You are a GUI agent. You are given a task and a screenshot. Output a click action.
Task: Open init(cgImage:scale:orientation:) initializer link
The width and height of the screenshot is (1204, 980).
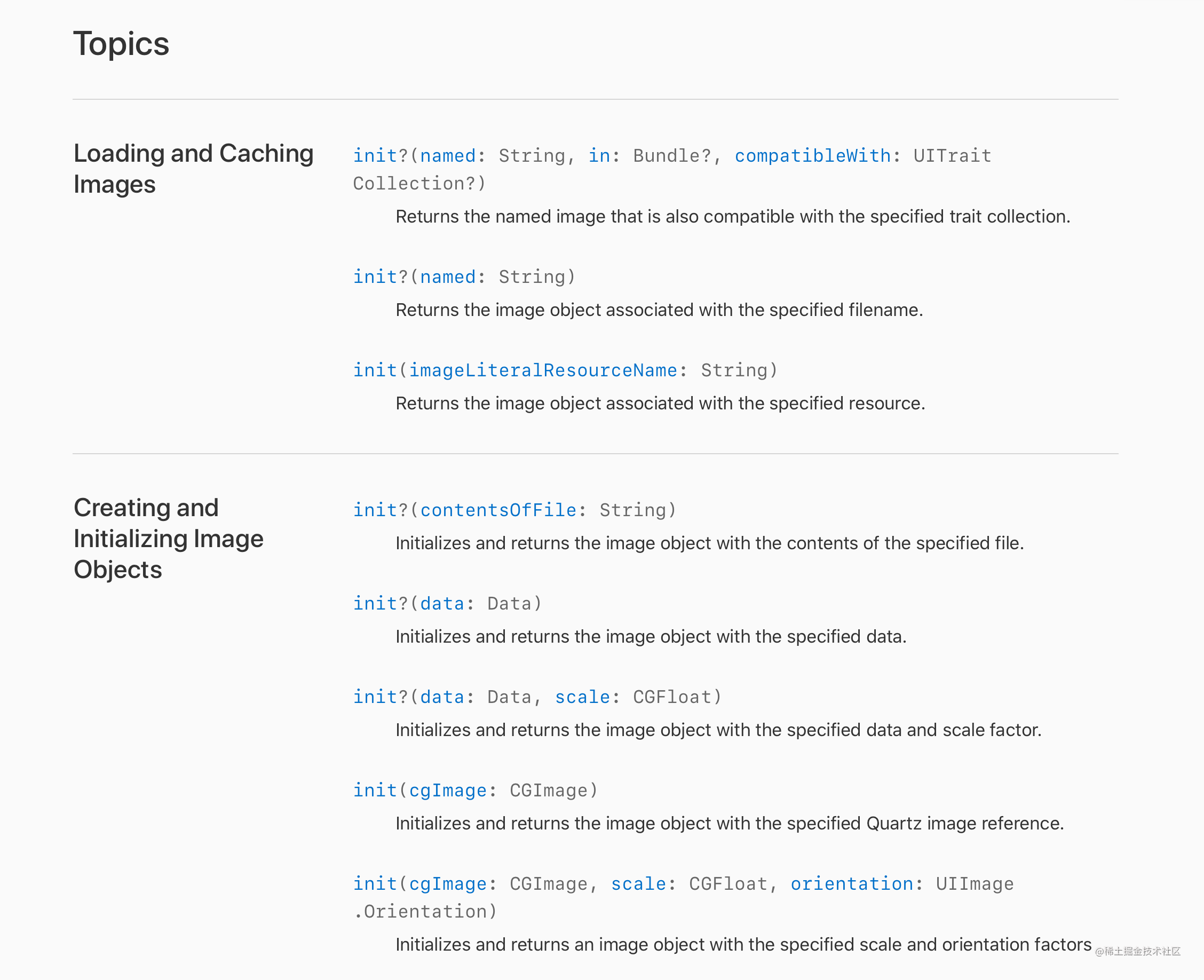[x=683, y=897]
